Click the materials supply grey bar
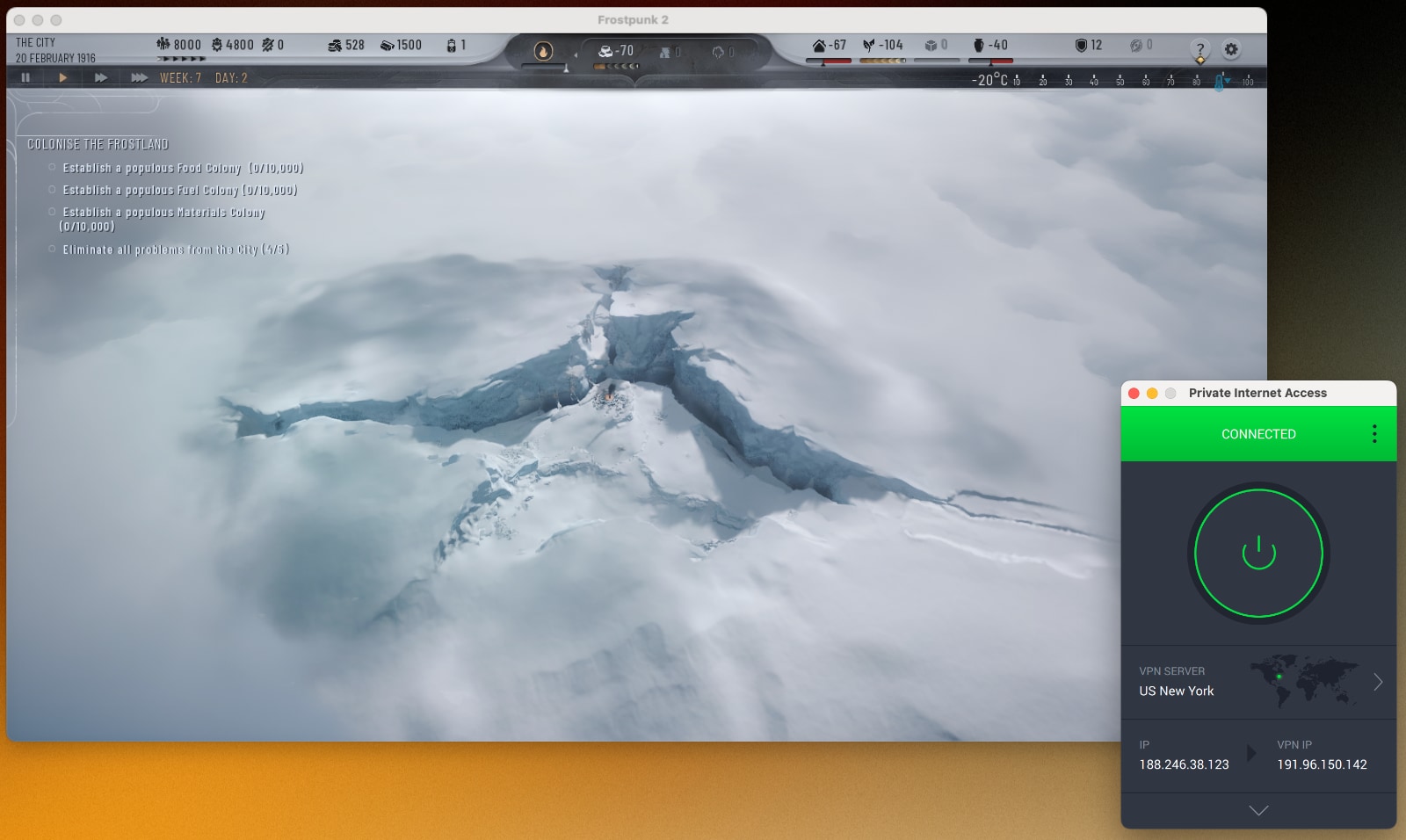Screen dimensions: 1406x840 [x=937, y=61]
